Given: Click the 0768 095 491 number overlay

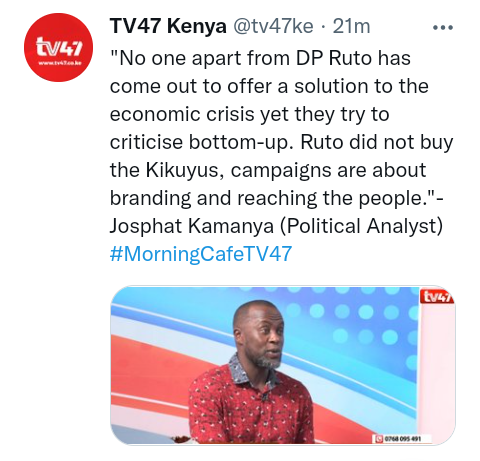Looking at the screenshot, I should [x=402, y=439].
